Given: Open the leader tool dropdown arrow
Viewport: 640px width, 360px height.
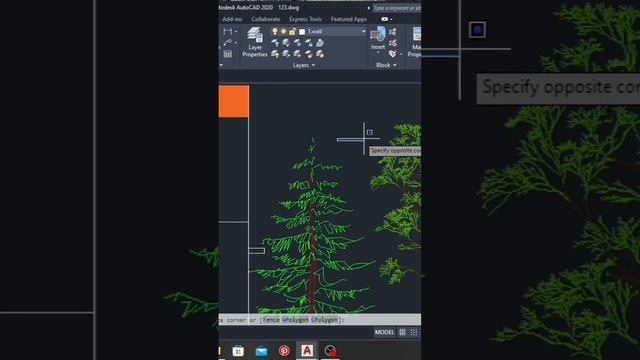Looking at the screenshot, I should pyautogui.click(x=236, y=42).
